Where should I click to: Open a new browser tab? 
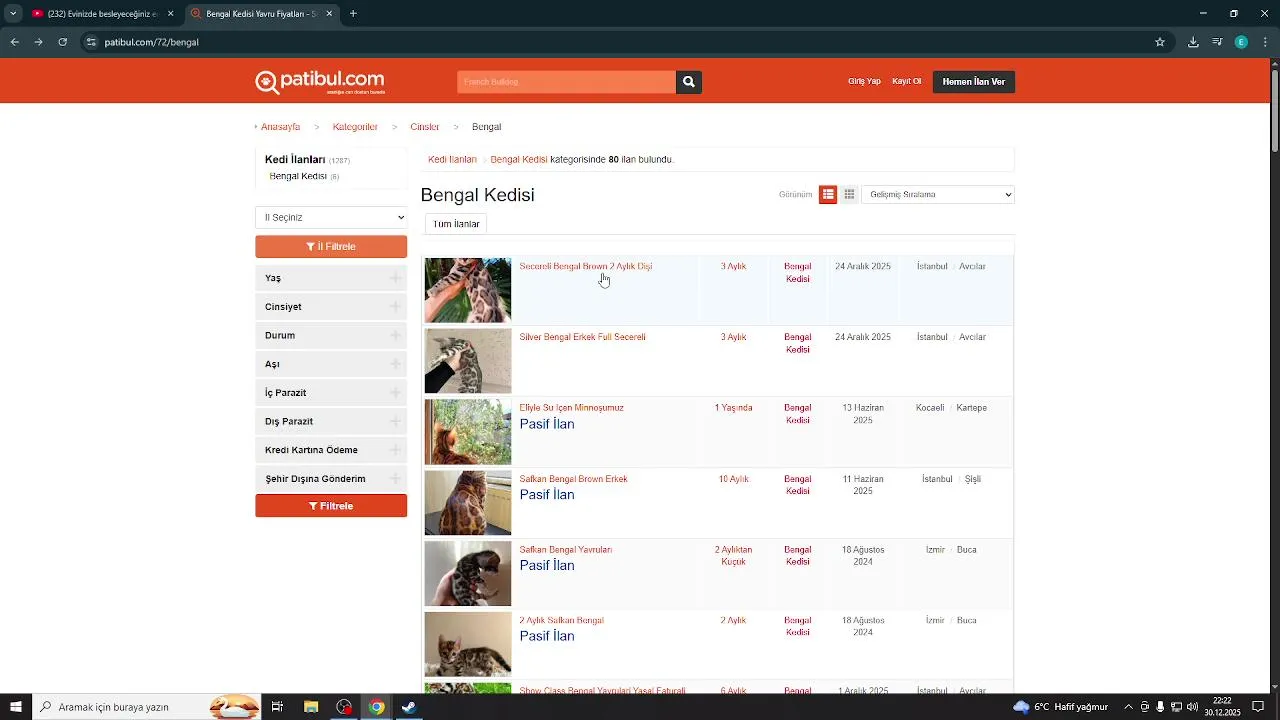pos(353,14)
